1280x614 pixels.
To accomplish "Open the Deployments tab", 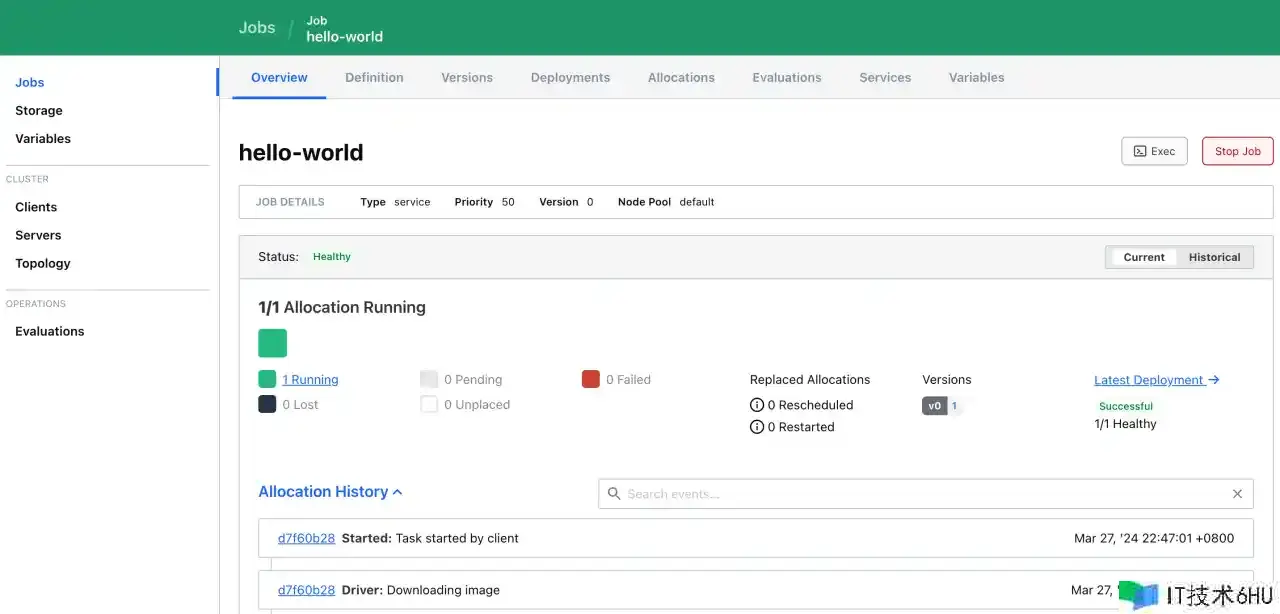I will click(570, 77).
